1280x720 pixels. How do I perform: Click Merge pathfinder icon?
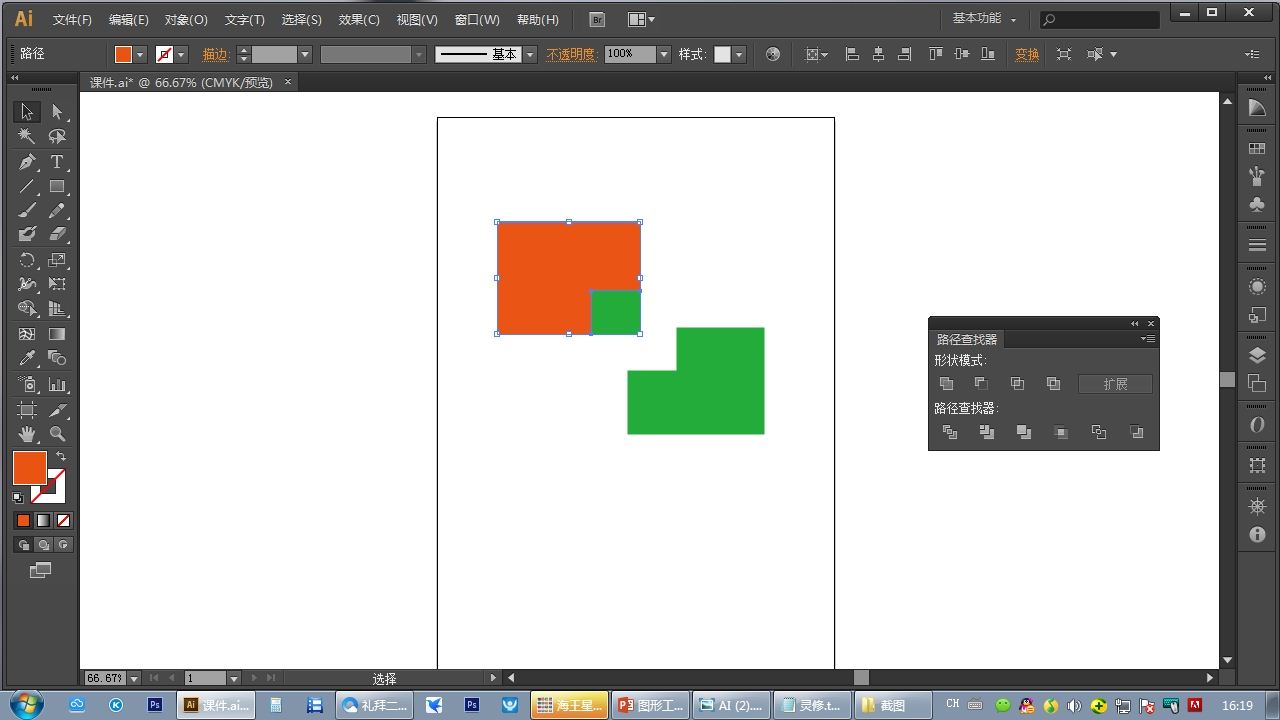coord(1024,432)
